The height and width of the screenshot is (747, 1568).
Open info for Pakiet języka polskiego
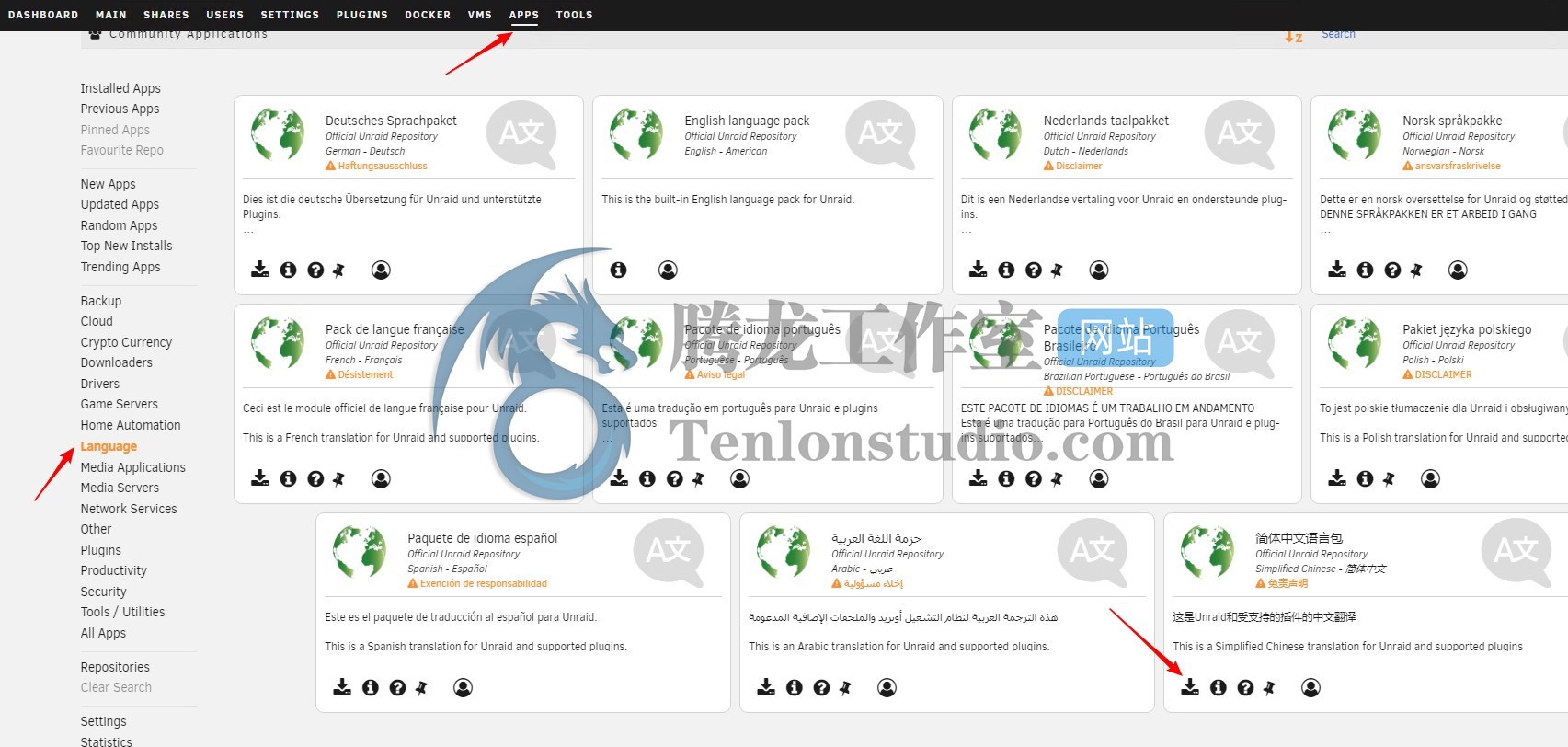1365,478
